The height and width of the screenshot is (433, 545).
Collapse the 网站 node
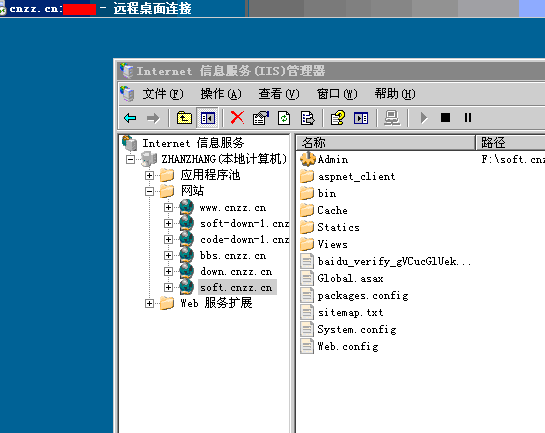click(x=149, y=191)
